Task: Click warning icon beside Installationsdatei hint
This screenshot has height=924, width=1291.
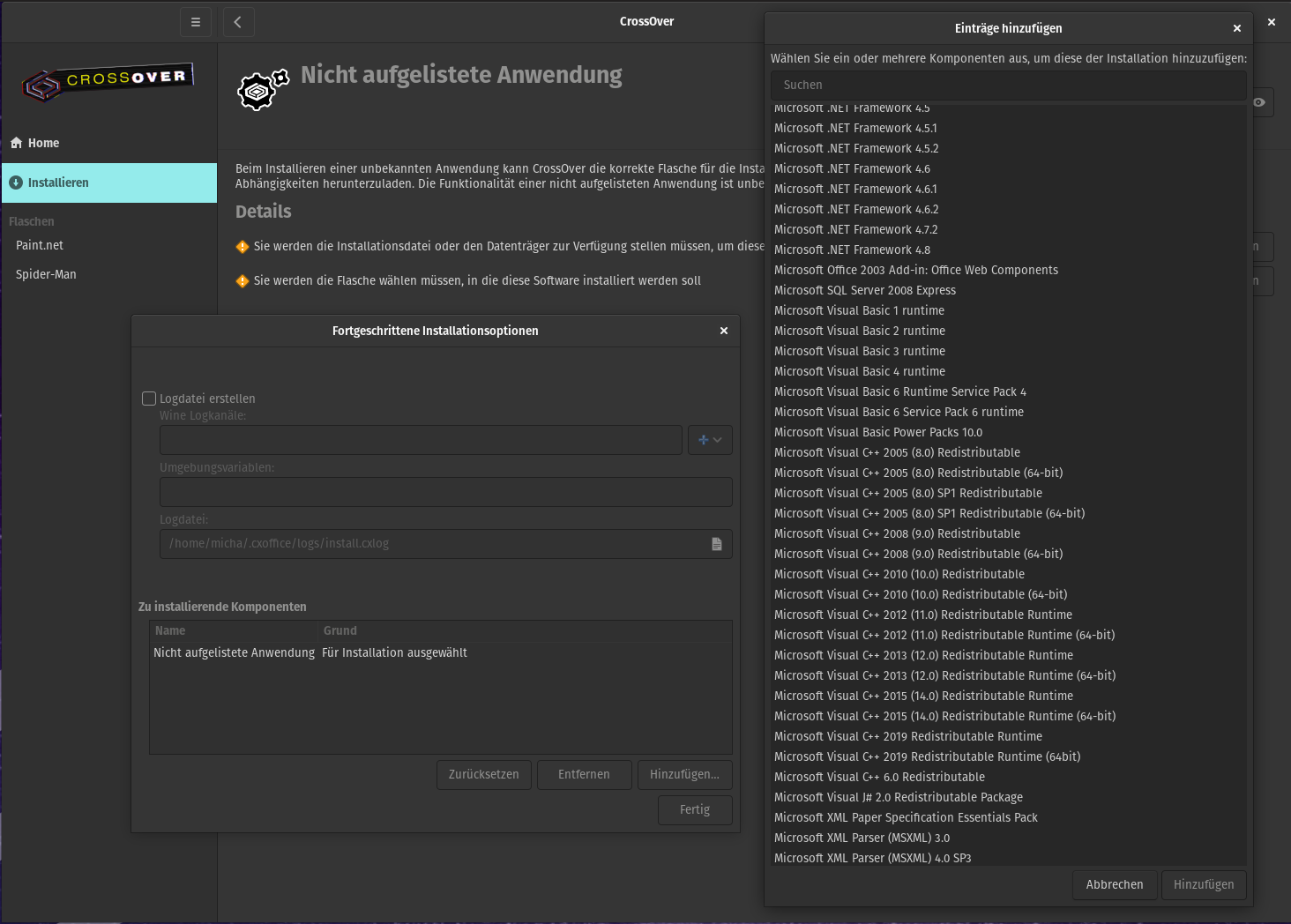Action: pyautogui.click(x=243, y=247)
